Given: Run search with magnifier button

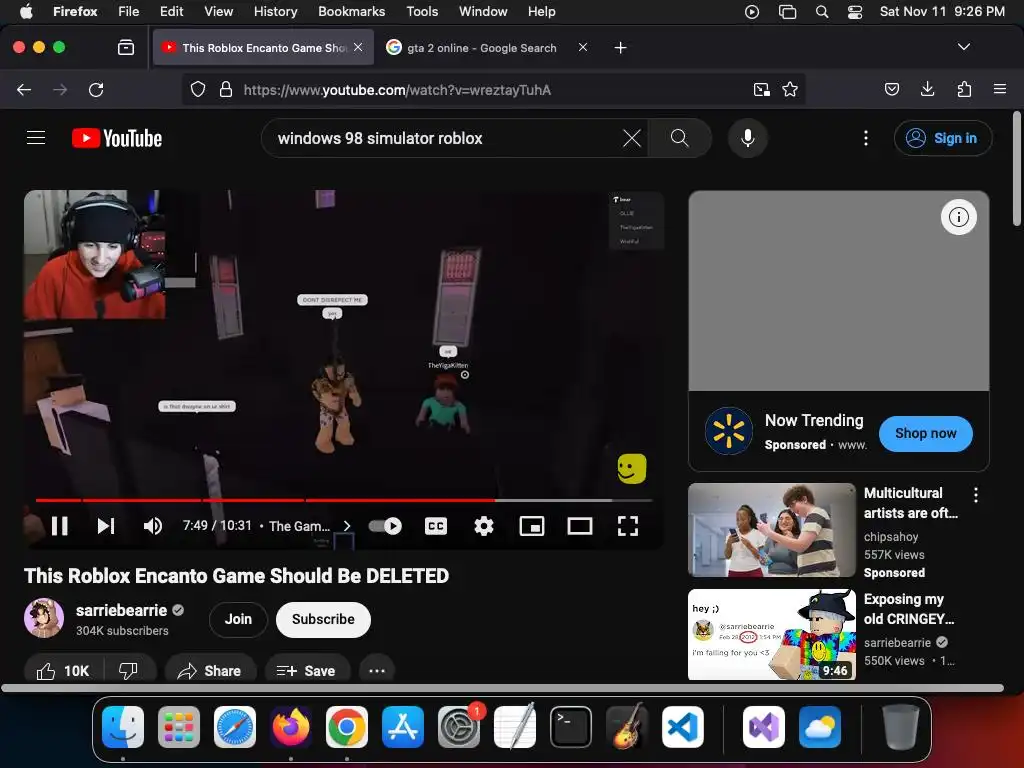Looking at the screenshot, I should click(x=679, y=138).
